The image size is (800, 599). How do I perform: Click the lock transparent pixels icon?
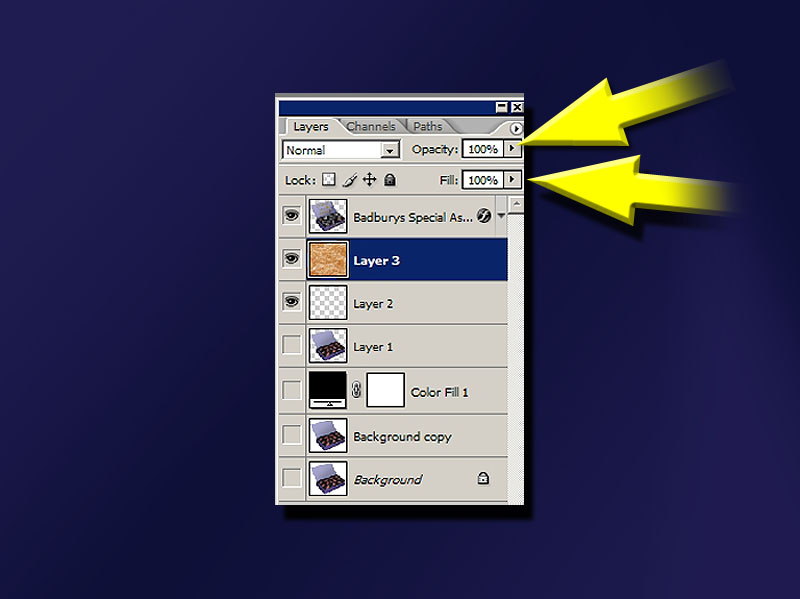tap(329, 180)
